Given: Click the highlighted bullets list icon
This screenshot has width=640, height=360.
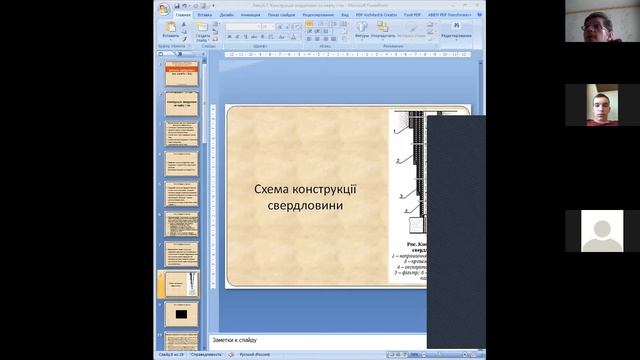Looking at the screenshot, I should (x=309, y=24).
